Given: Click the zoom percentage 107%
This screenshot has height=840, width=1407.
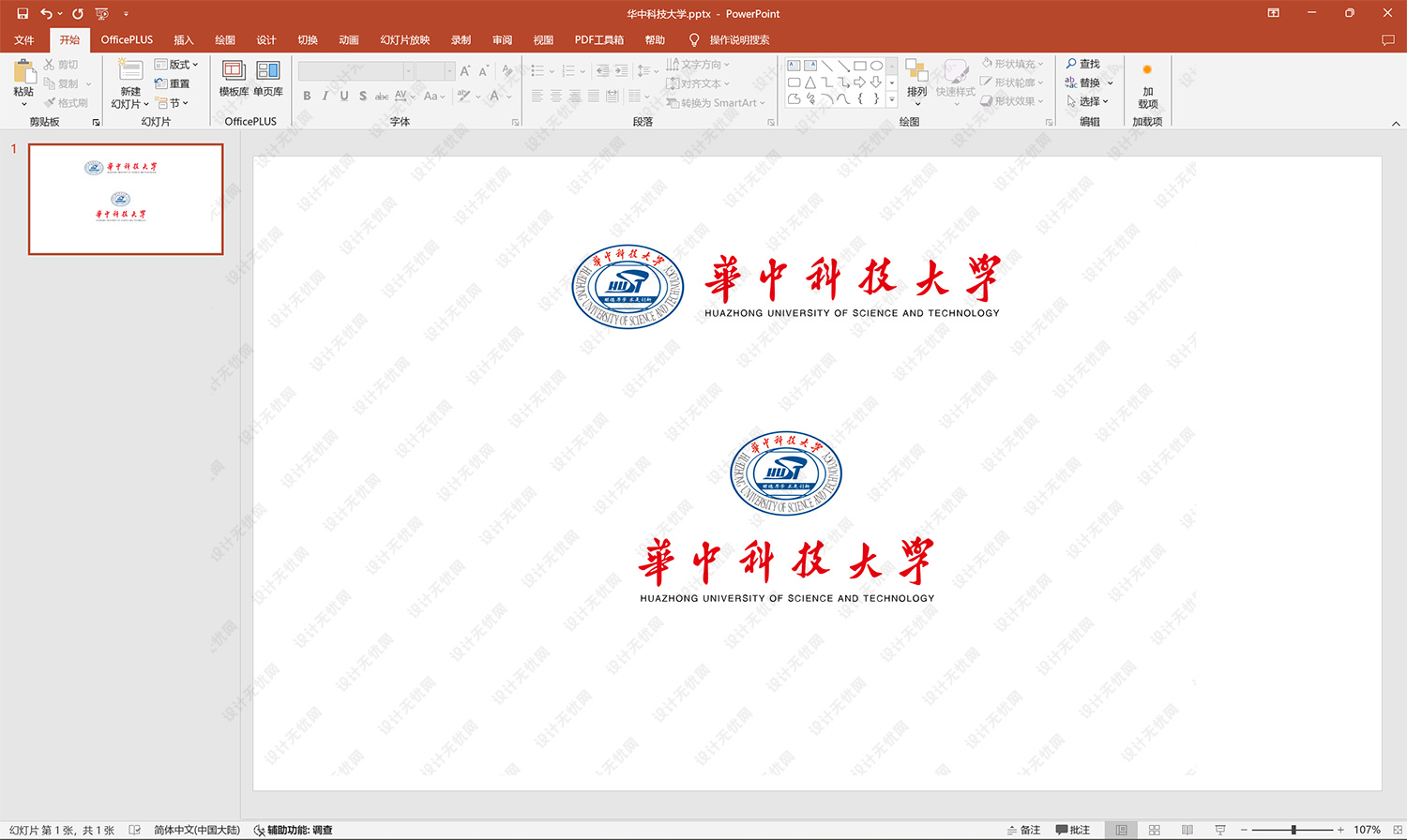Looking at the screenshot, I should [x=1367, y=830].
